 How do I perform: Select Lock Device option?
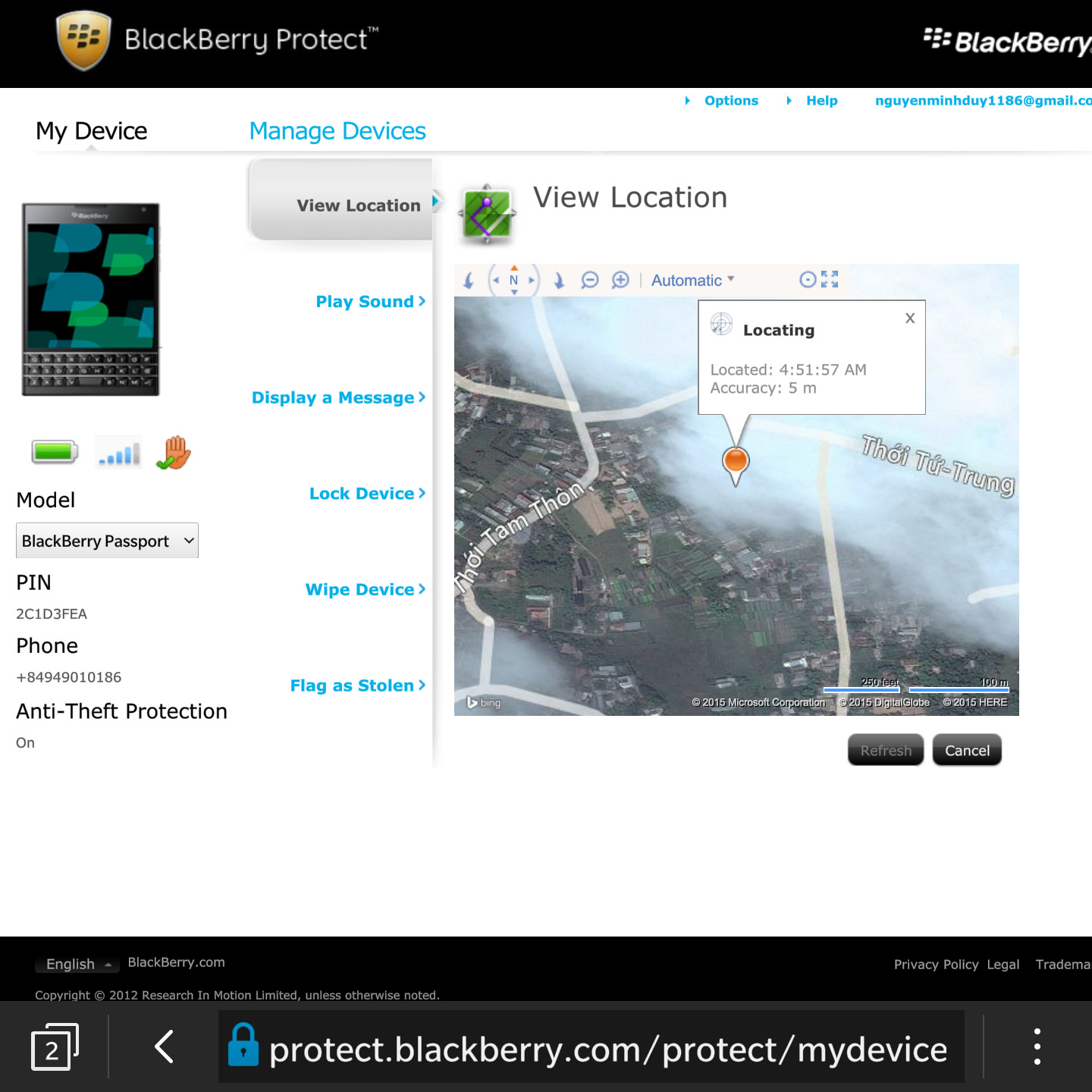(367, 493)
